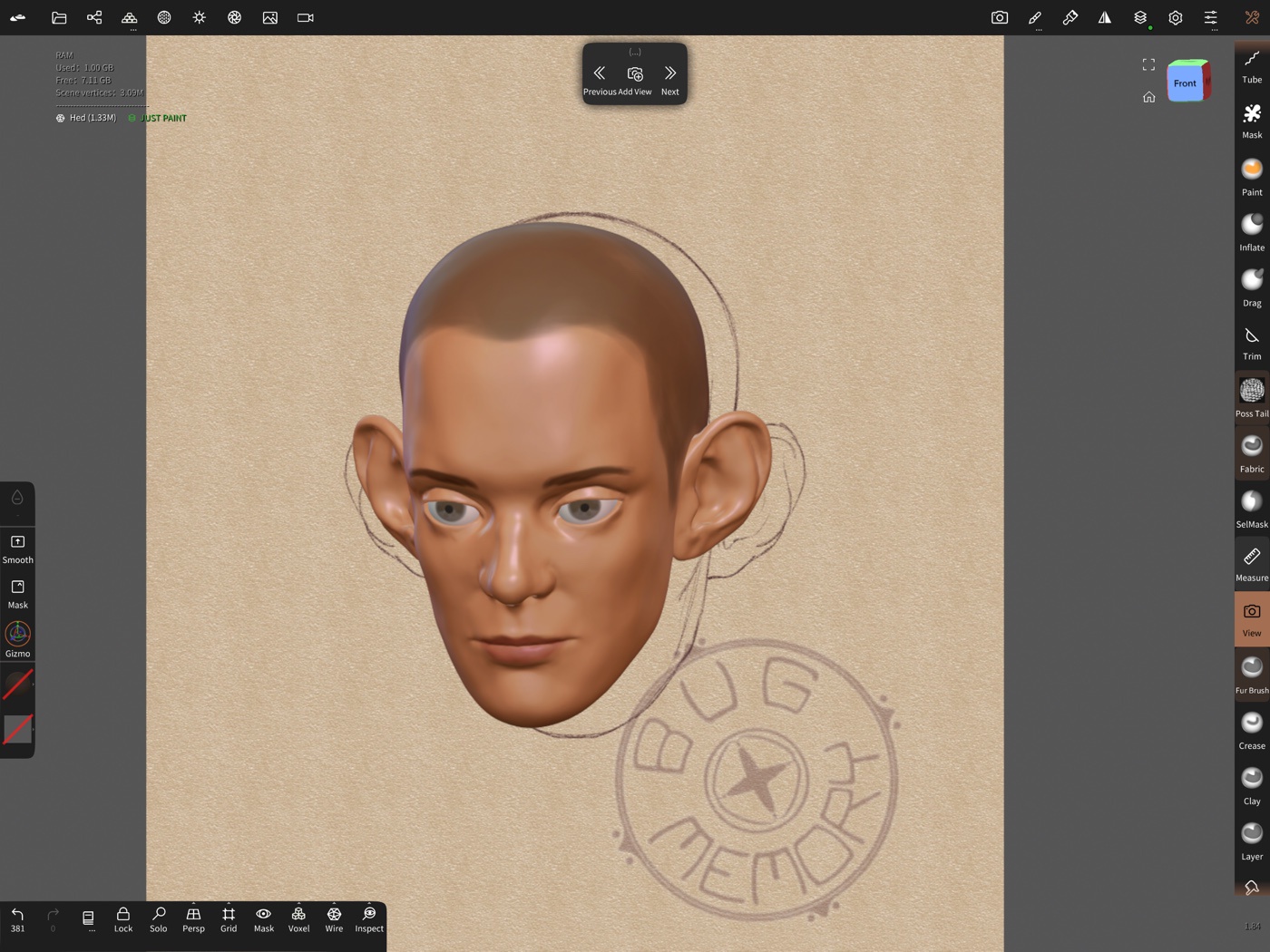Select the Fabric brush
This screenshot has height=952, width=1270.
click(1252, 454)
